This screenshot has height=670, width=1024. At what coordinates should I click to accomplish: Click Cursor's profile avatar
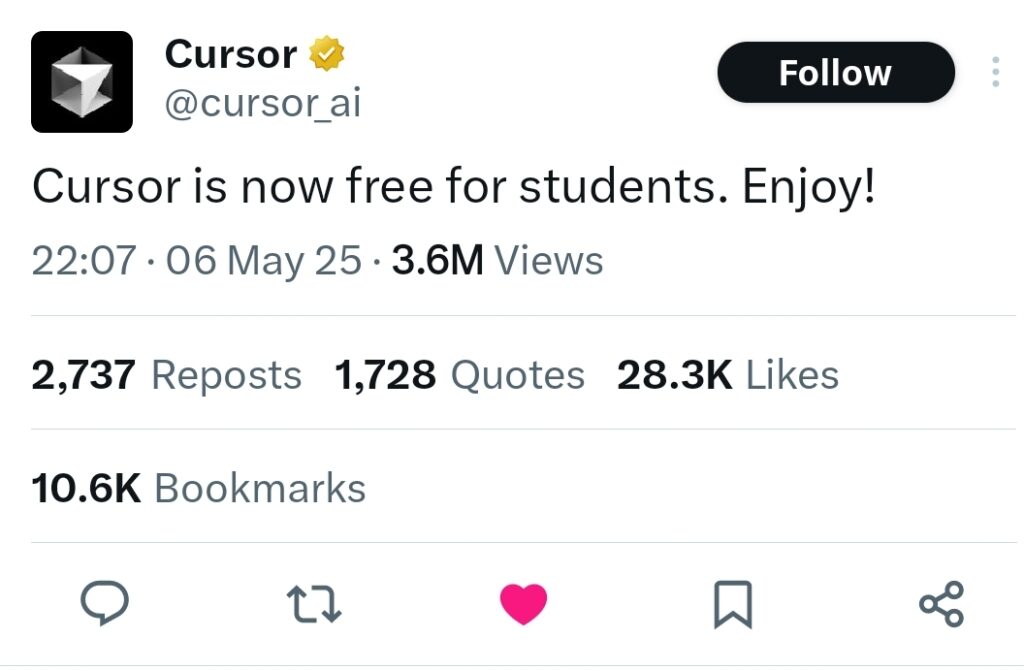[81, 81]
